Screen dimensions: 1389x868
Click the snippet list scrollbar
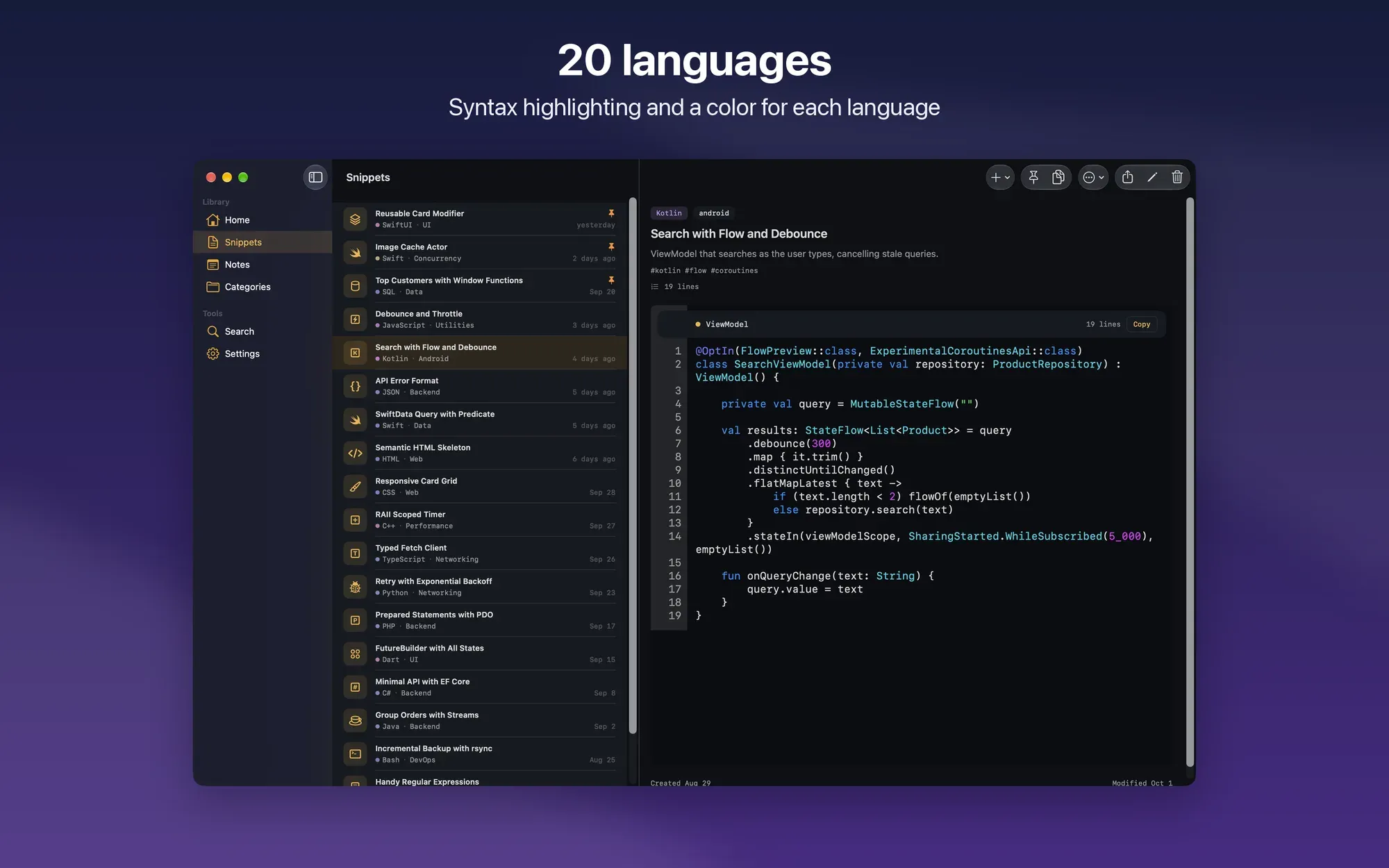[x=633, y=465]
